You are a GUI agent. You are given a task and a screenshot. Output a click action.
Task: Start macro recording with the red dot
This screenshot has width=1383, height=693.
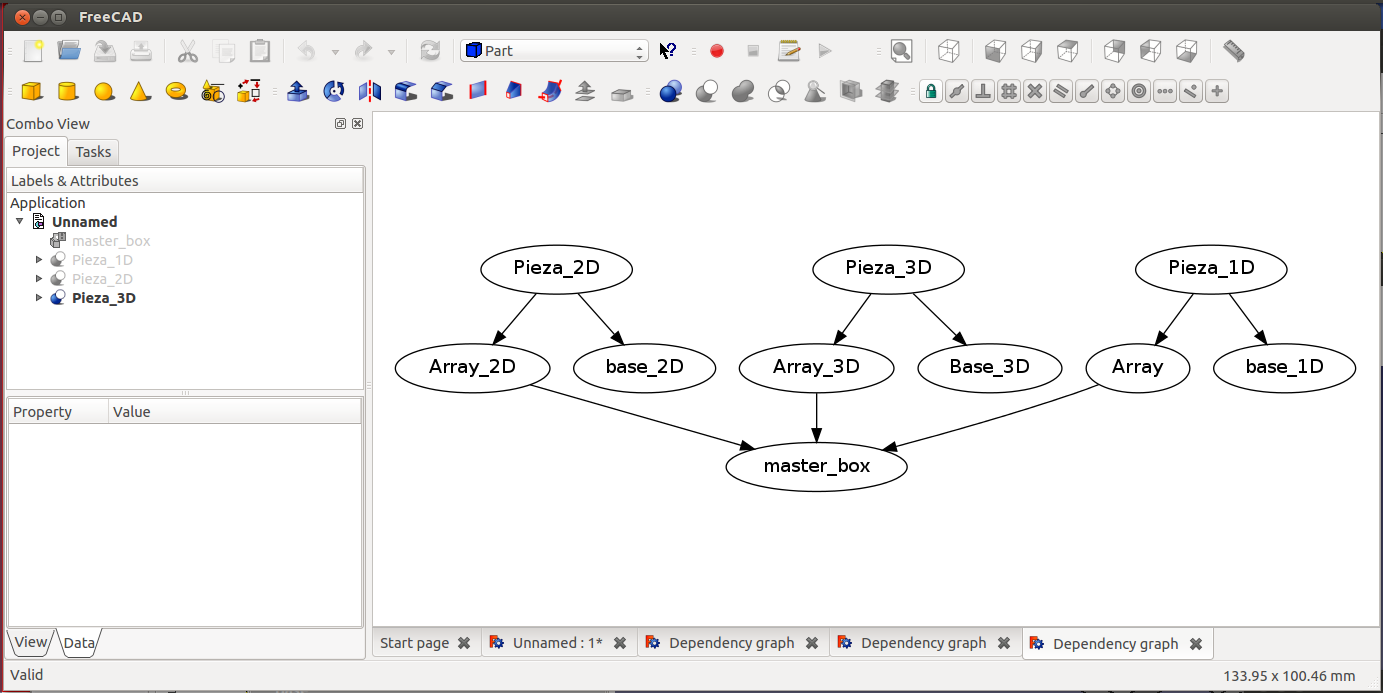tap(716, 51)
